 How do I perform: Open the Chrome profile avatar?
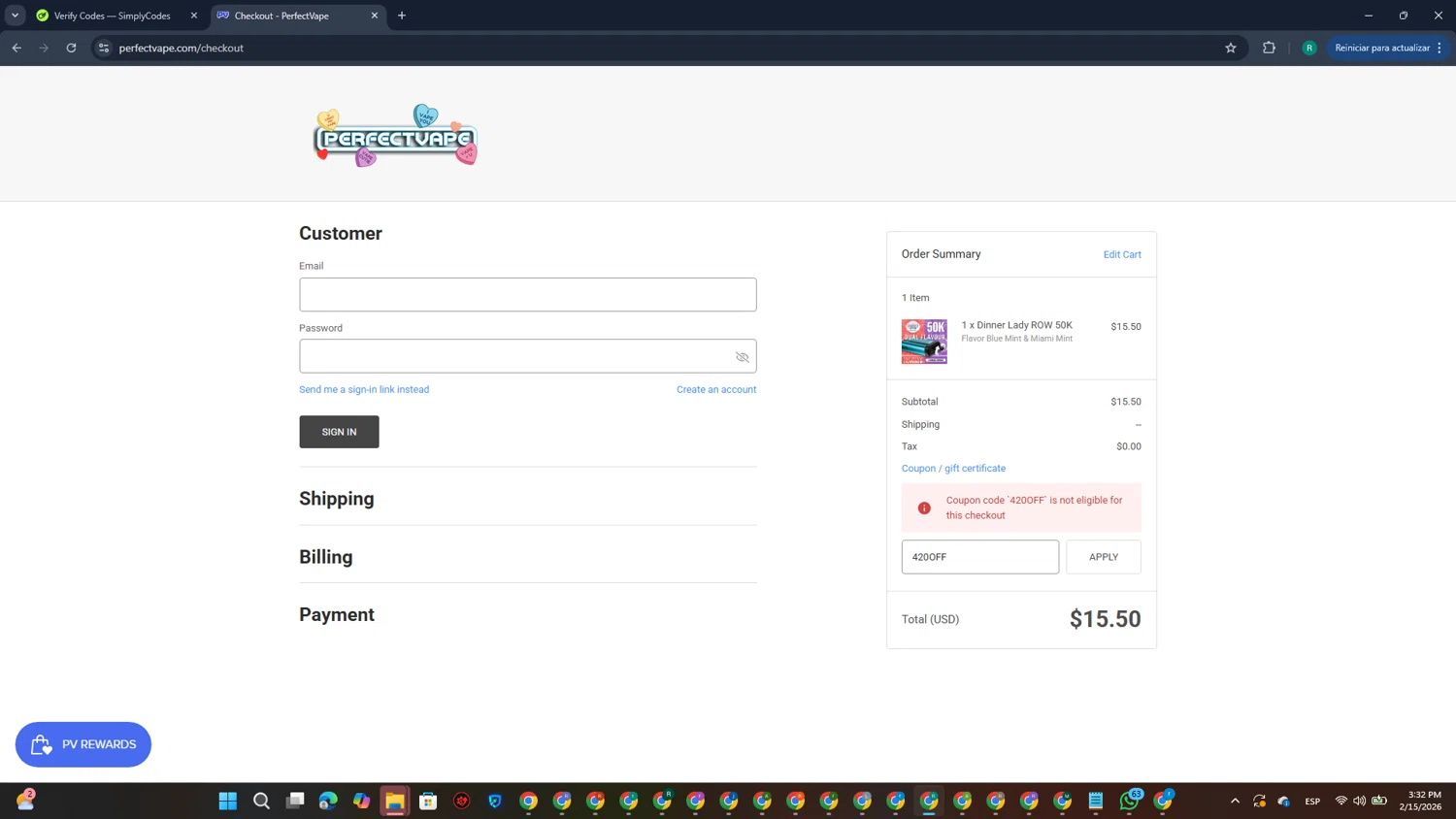(x=1309, y=48)
